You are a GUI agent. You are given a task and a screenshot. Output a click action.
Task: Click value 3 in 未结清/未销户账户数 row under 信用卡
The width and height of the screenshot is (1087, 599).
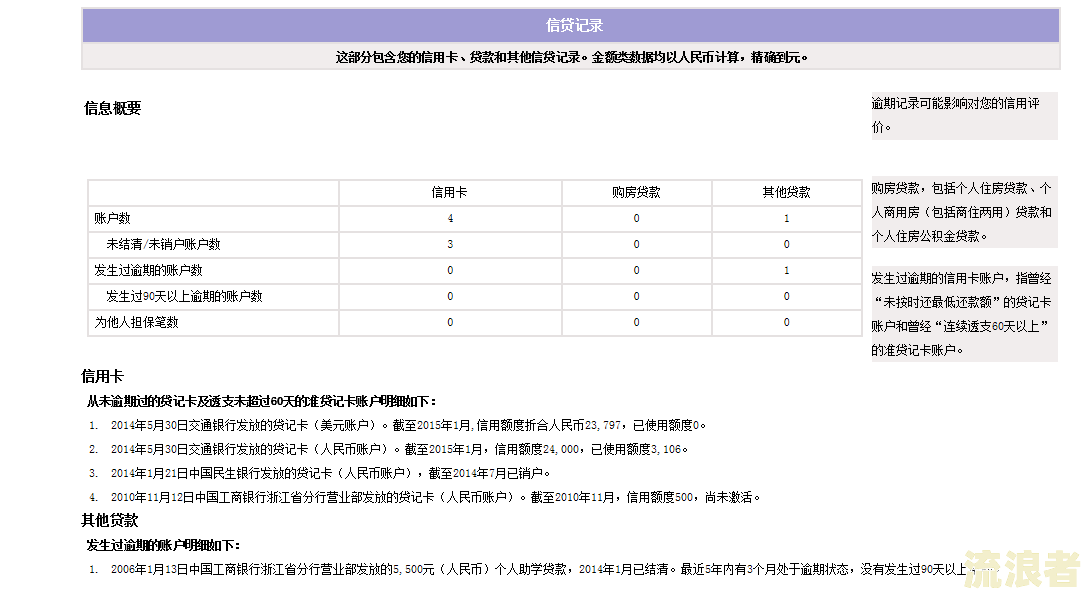(x=450, y=244)
